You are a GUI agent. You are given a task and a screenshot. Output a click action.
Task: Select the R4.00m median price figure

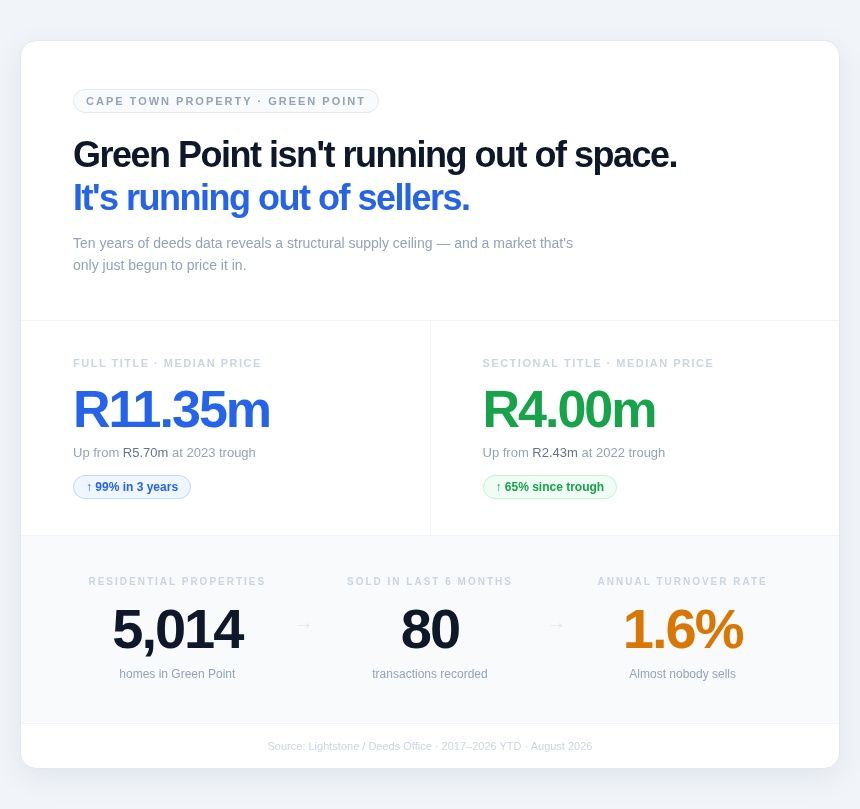569,409
